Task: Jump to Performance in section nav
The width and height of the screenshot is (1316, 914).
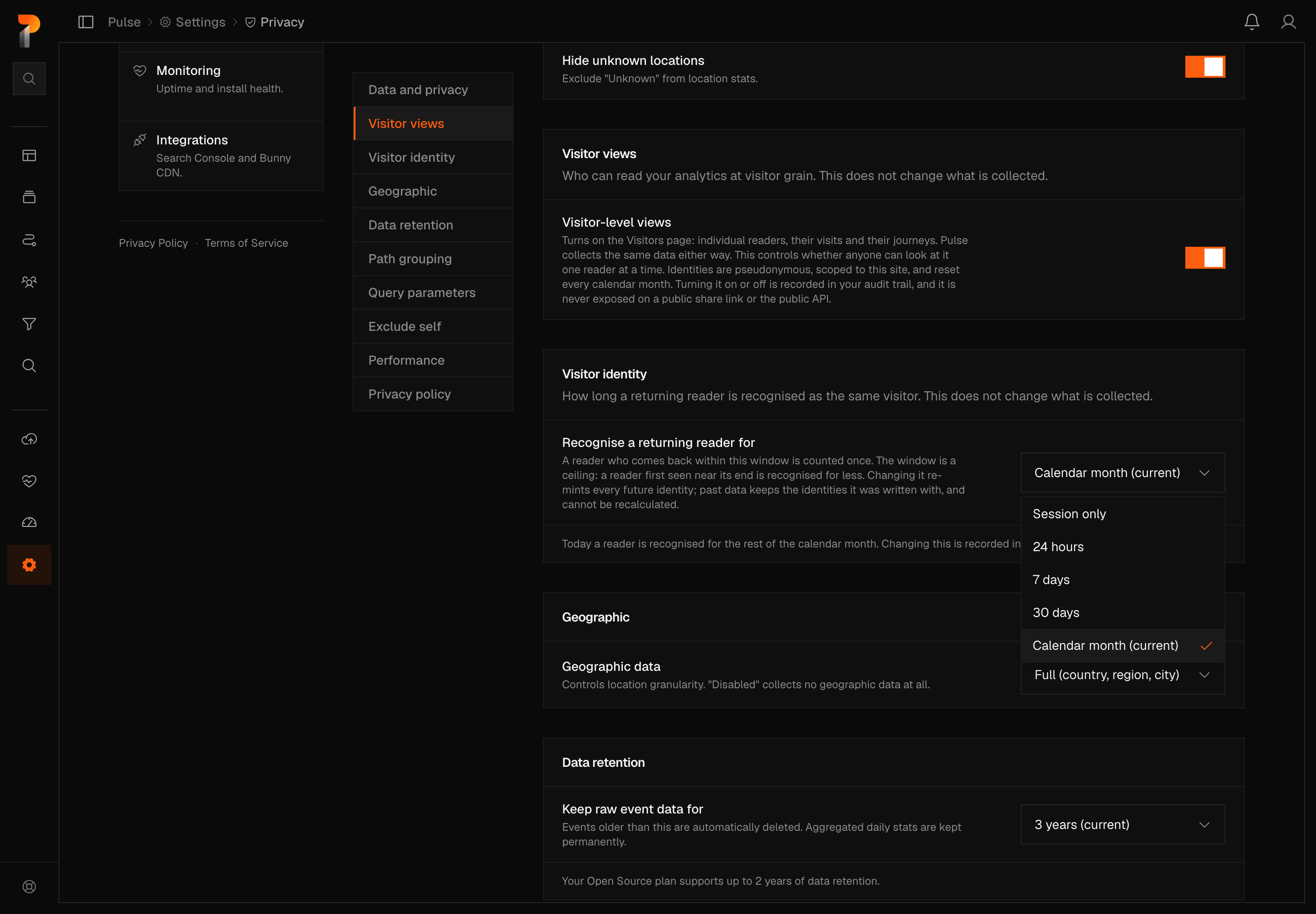Action: click(433, 360)
